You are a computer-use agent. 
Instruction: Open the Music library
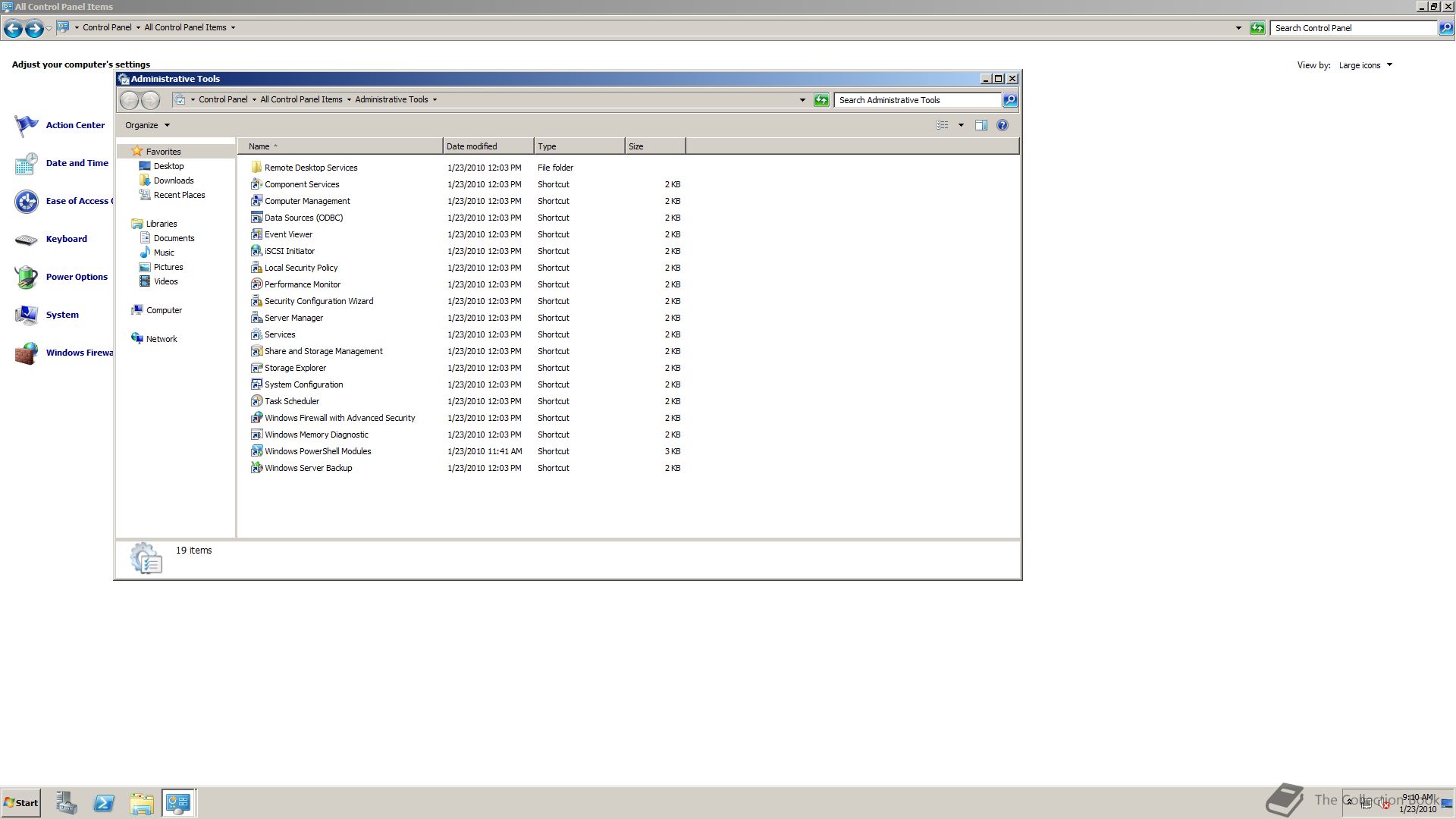164,253
